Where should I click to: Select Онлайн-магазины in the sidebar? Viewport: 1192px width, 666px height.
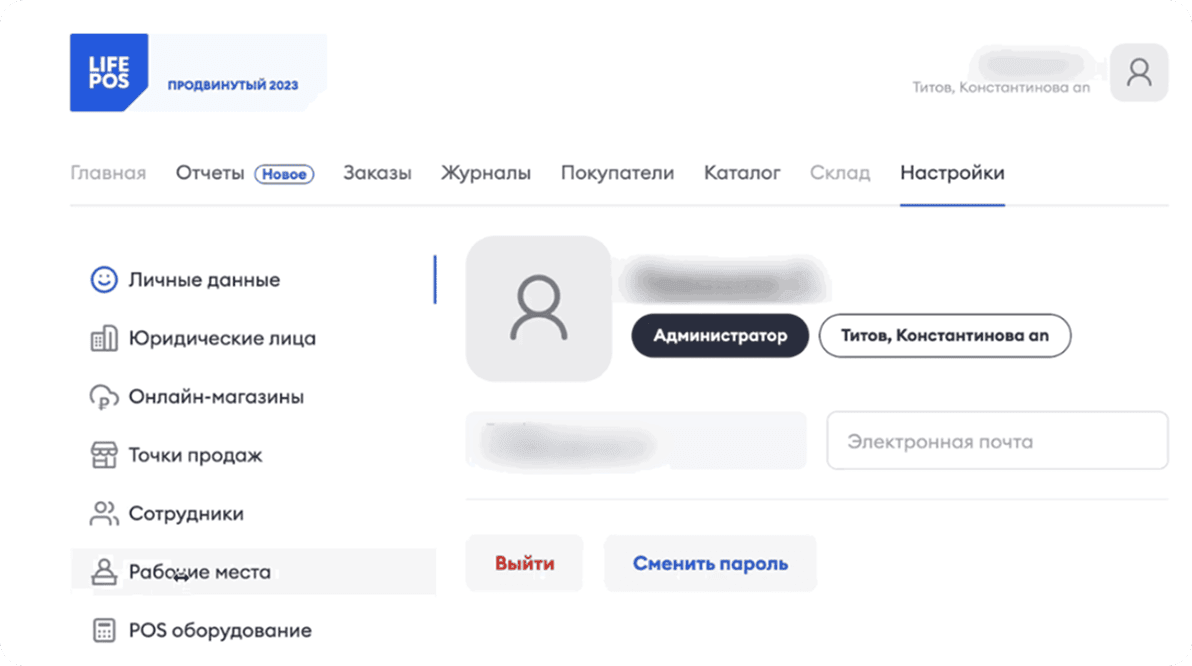[253, 397]
